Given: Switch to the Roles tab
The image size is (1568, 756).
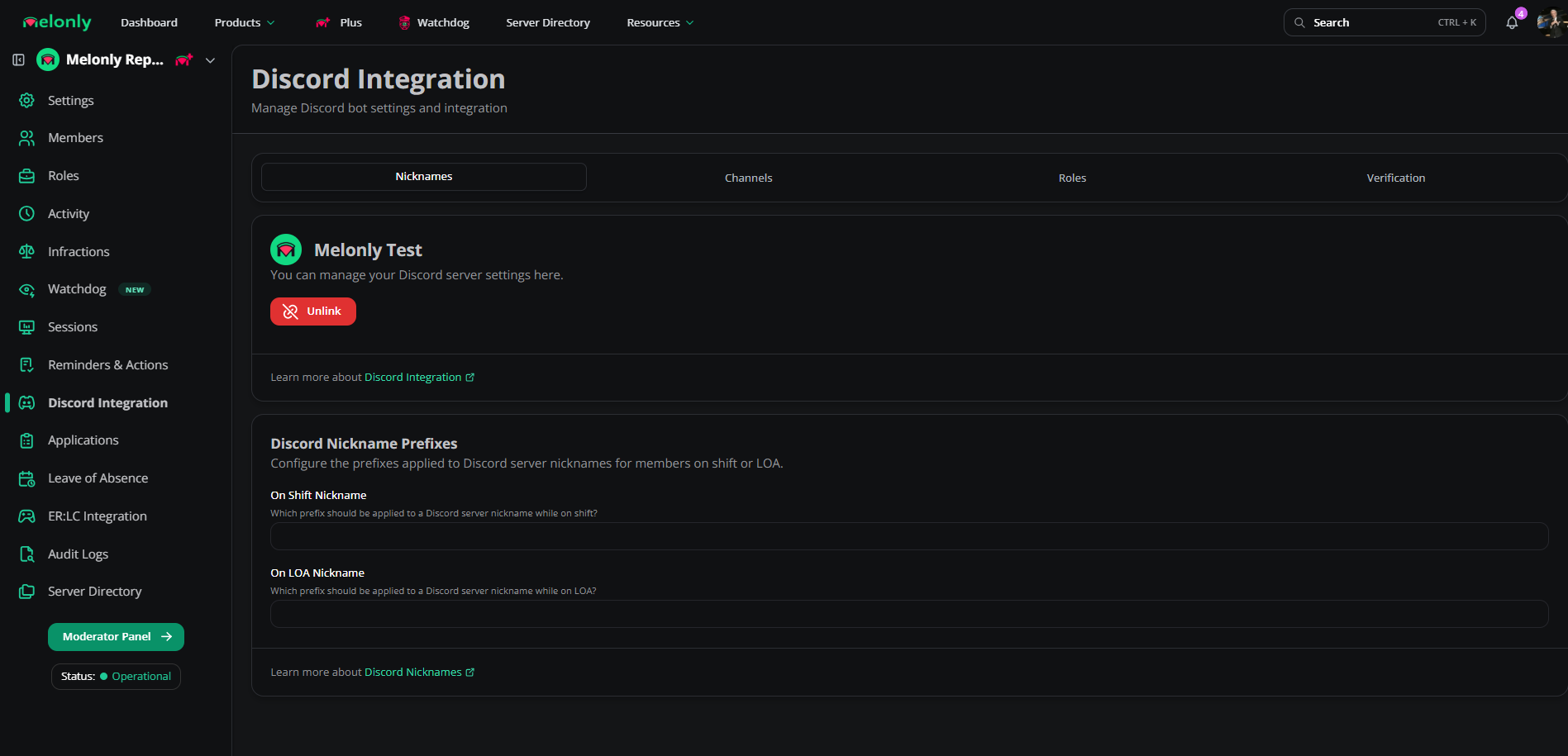Looking at the screenshot, I should [x=1072, y=178].
